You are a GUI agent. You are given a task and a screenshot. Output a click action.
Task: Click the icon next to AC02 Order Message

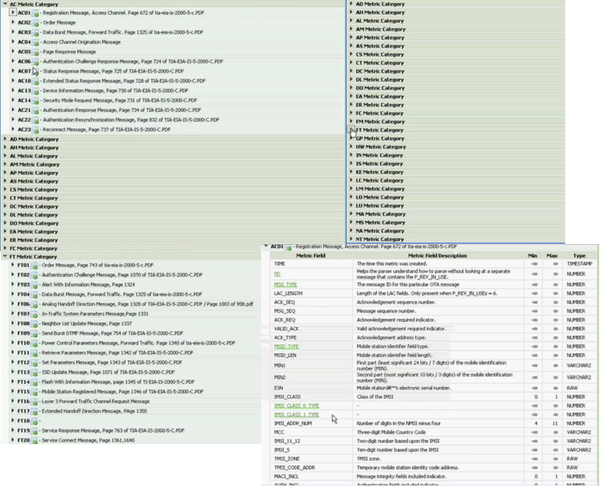pos(35,23)
